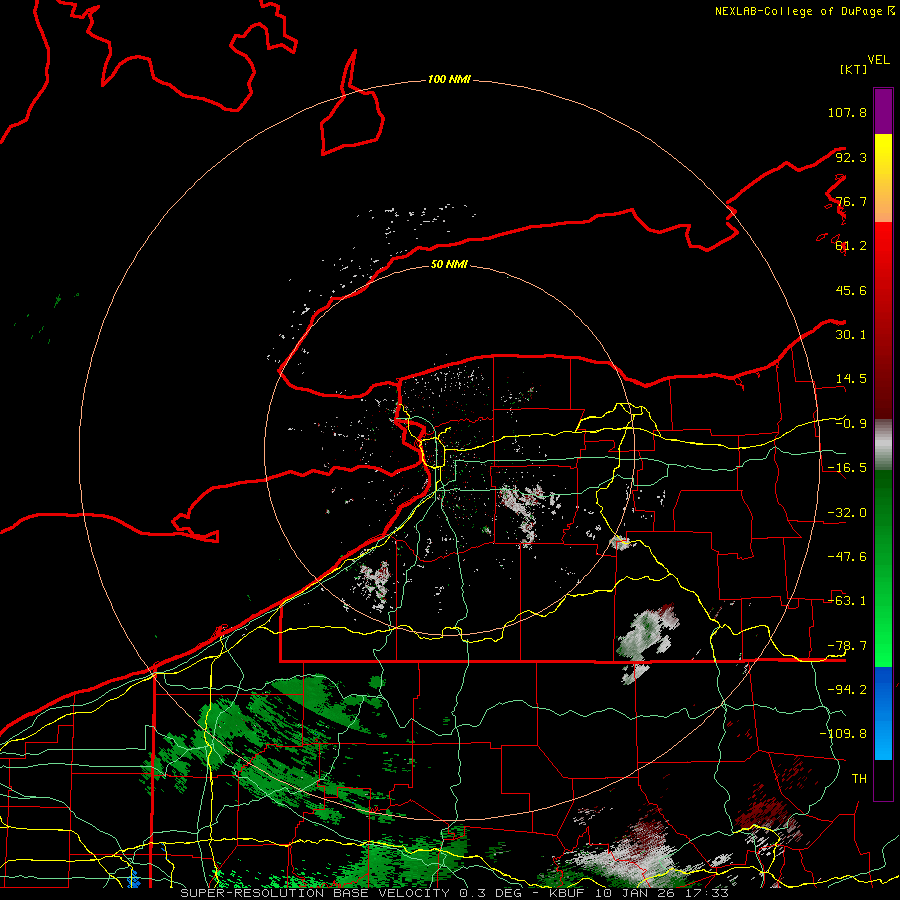Screen dimensions: 900x900
Task: Click the 100 NMI range ring label
Action: click(449, 79)
